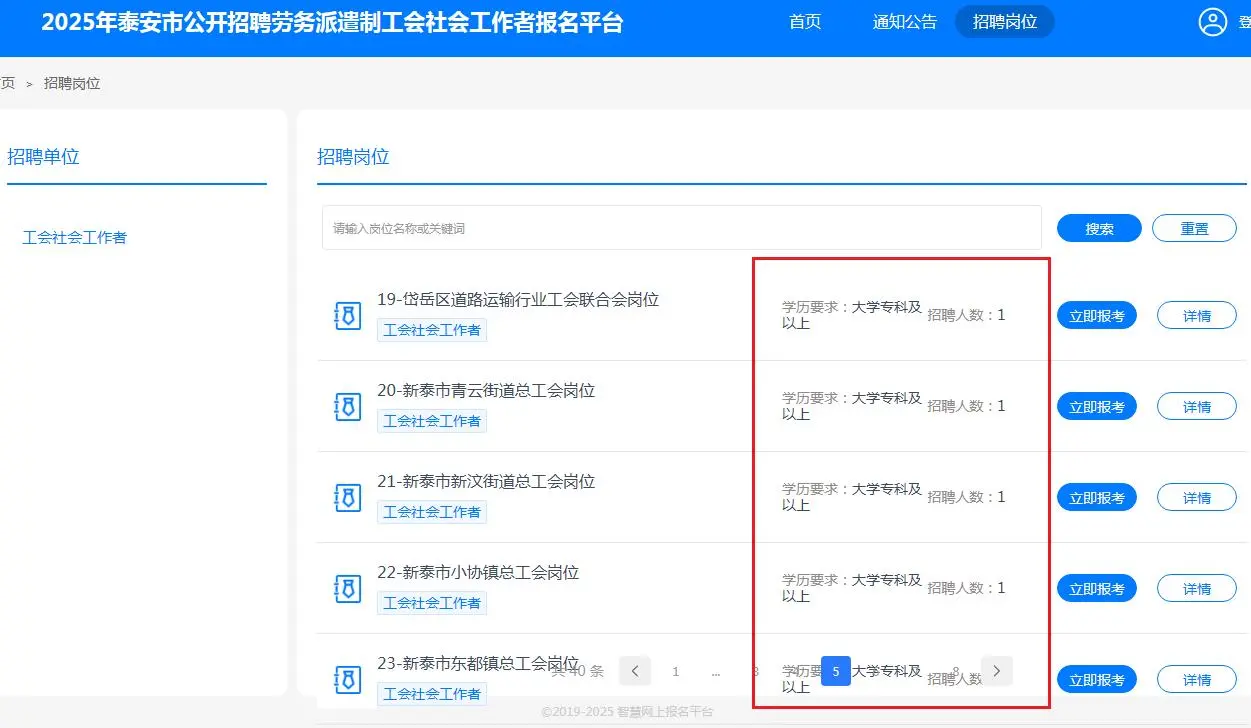Viewport: 1251px width, 728px height.
Task: Click the previous page arrow icon
Action: tap(635, 671)
